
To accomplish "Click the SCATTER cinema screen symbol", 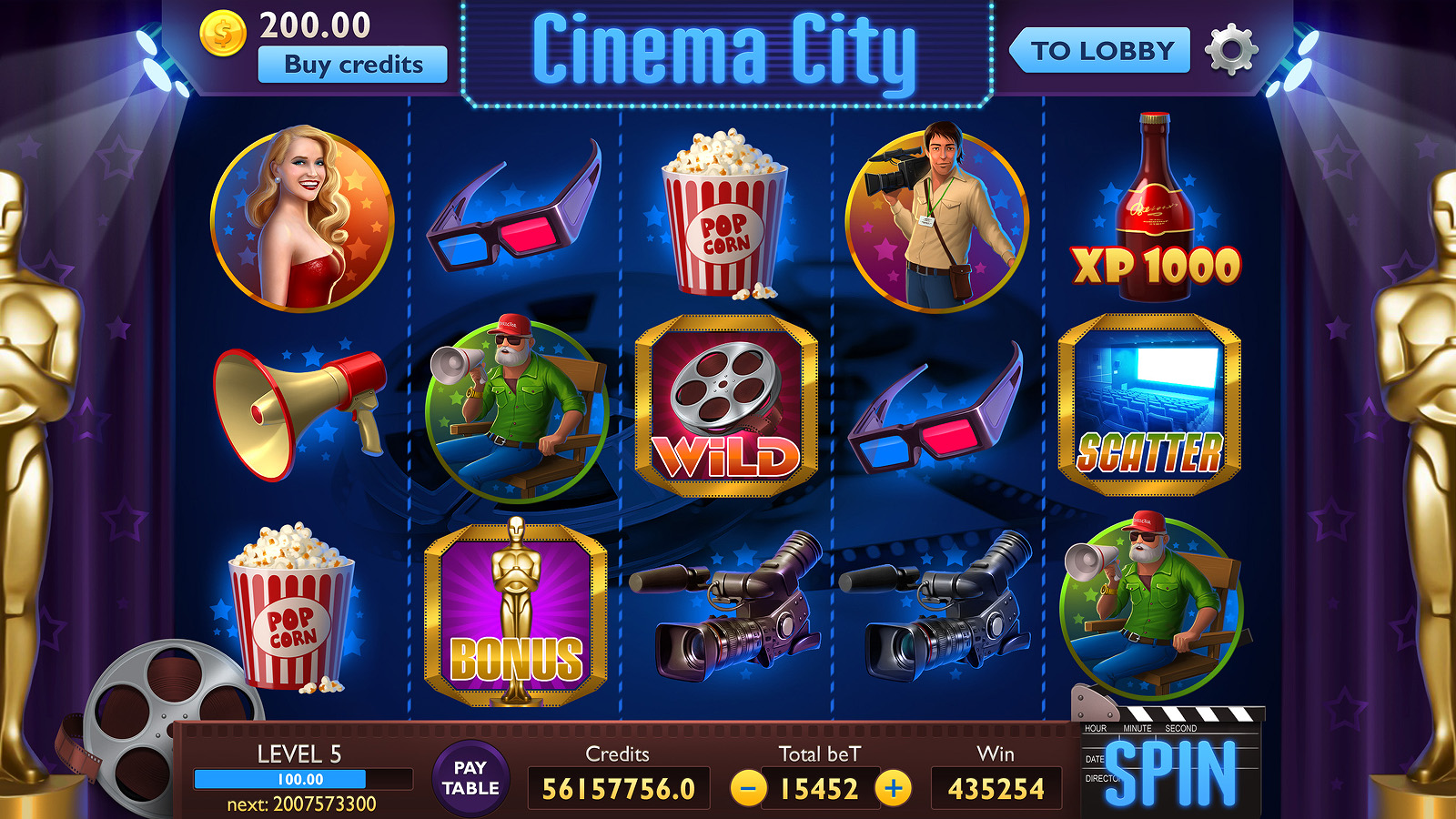I will tap(1149, 405).
